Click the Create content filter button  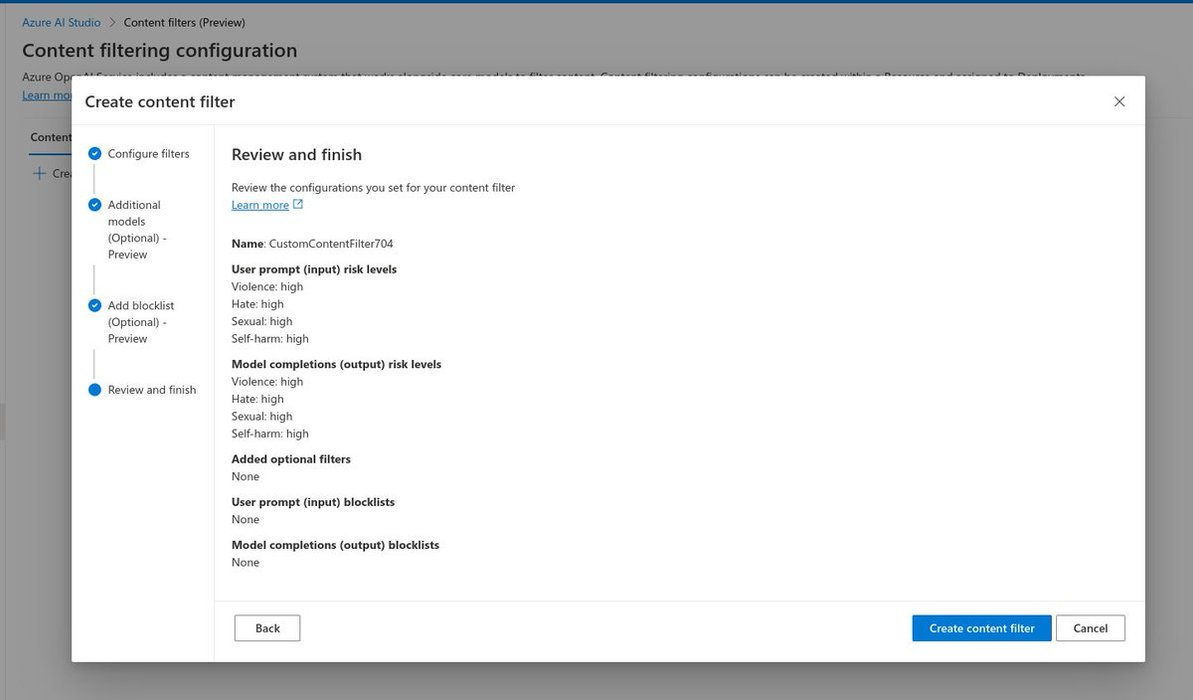pos(981,628)
